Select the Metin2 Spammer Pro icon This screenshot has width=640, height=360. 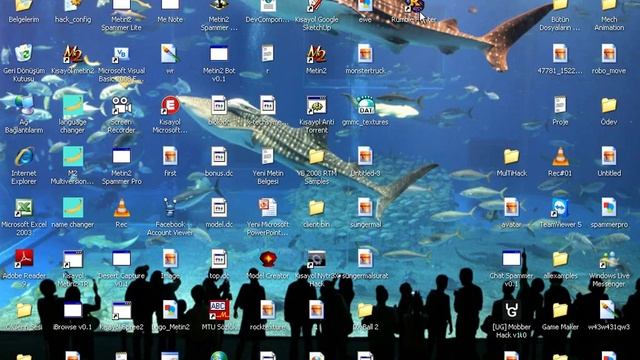[x=121, y=157]
